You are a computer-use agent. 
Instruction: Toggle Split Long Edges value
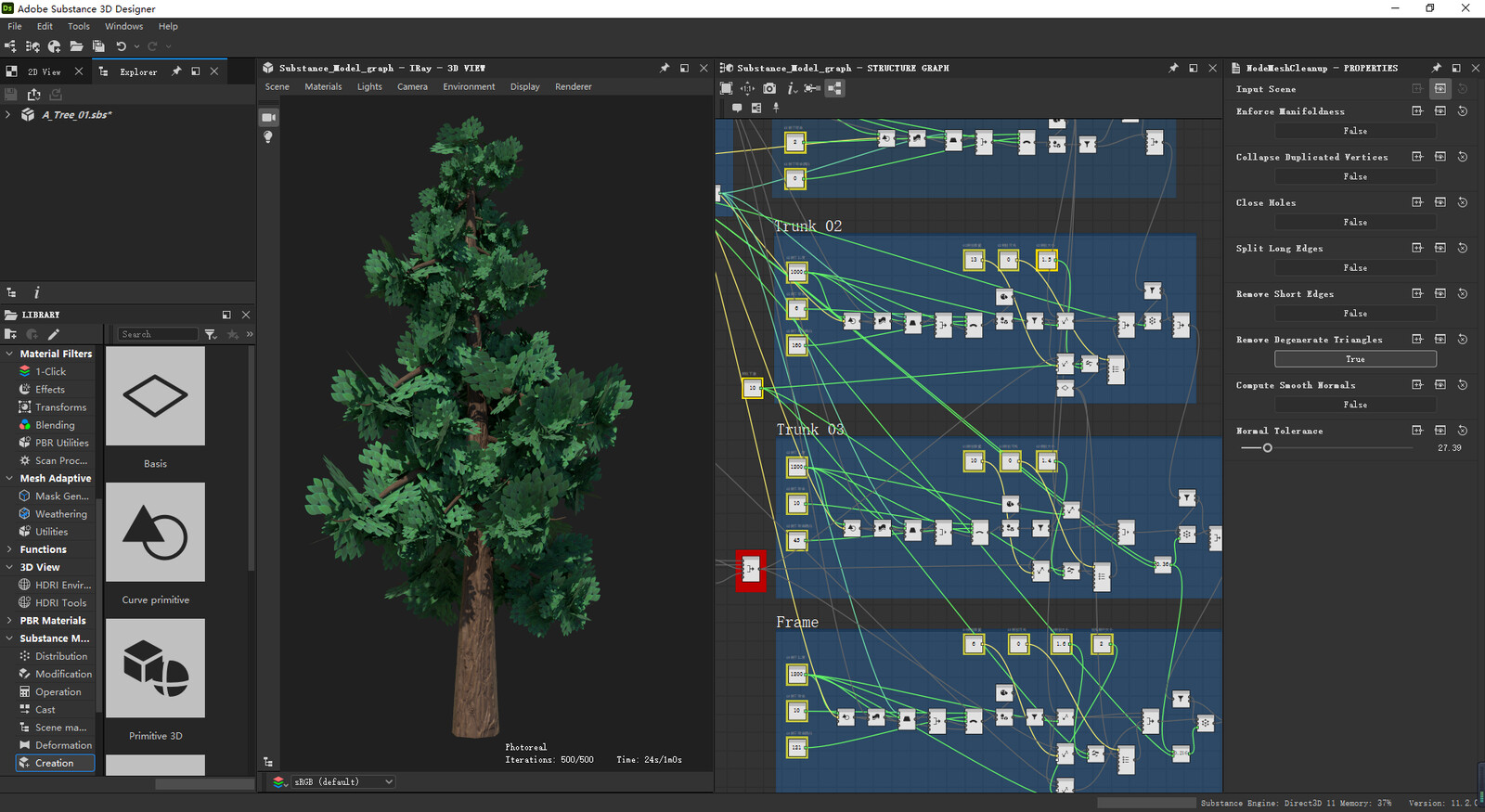[x=1355, y=267]
